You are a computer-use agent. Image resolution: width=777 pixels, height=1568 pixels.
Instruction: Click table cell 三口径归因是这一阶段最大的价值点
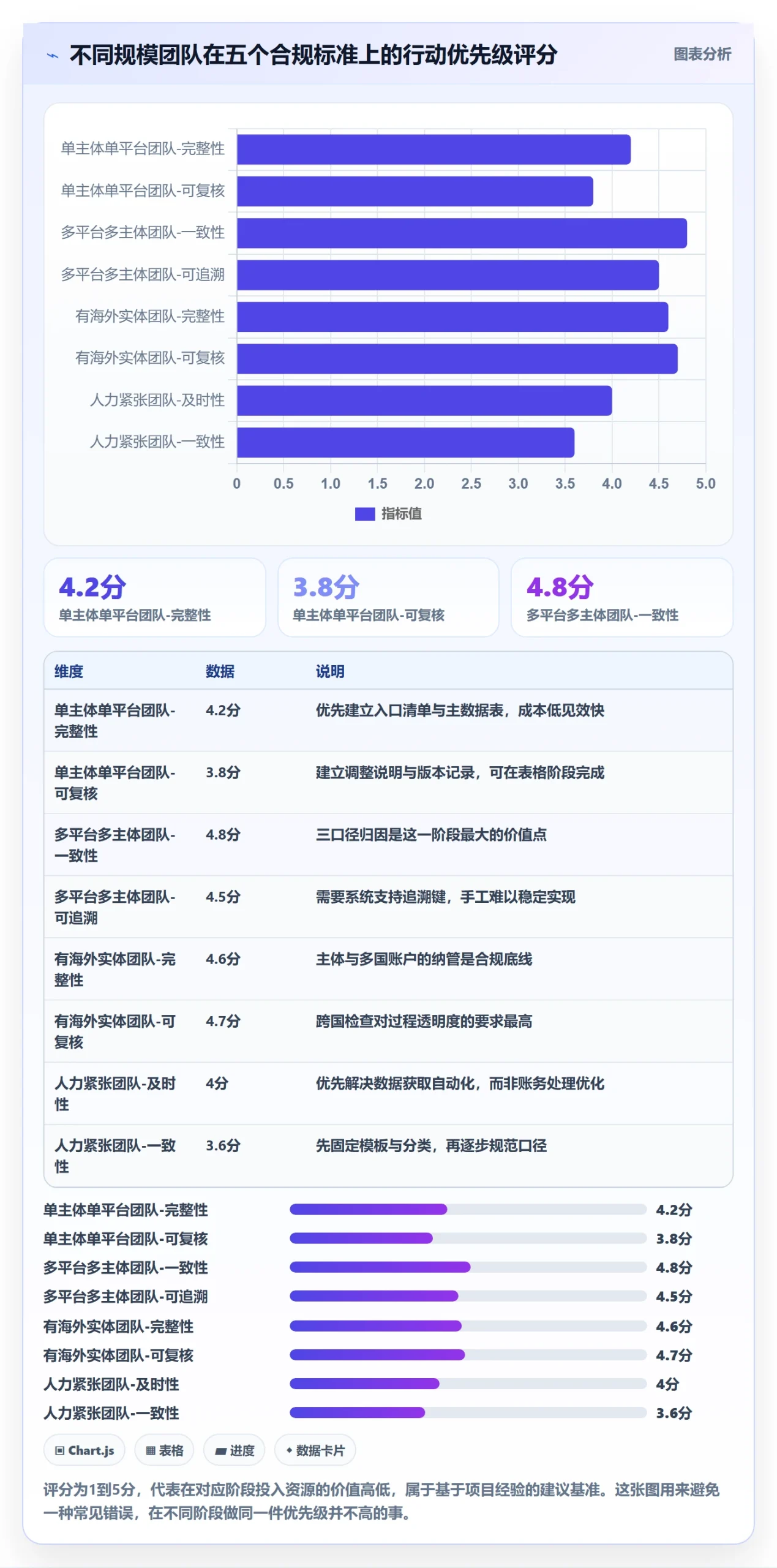tap(431, 834)
